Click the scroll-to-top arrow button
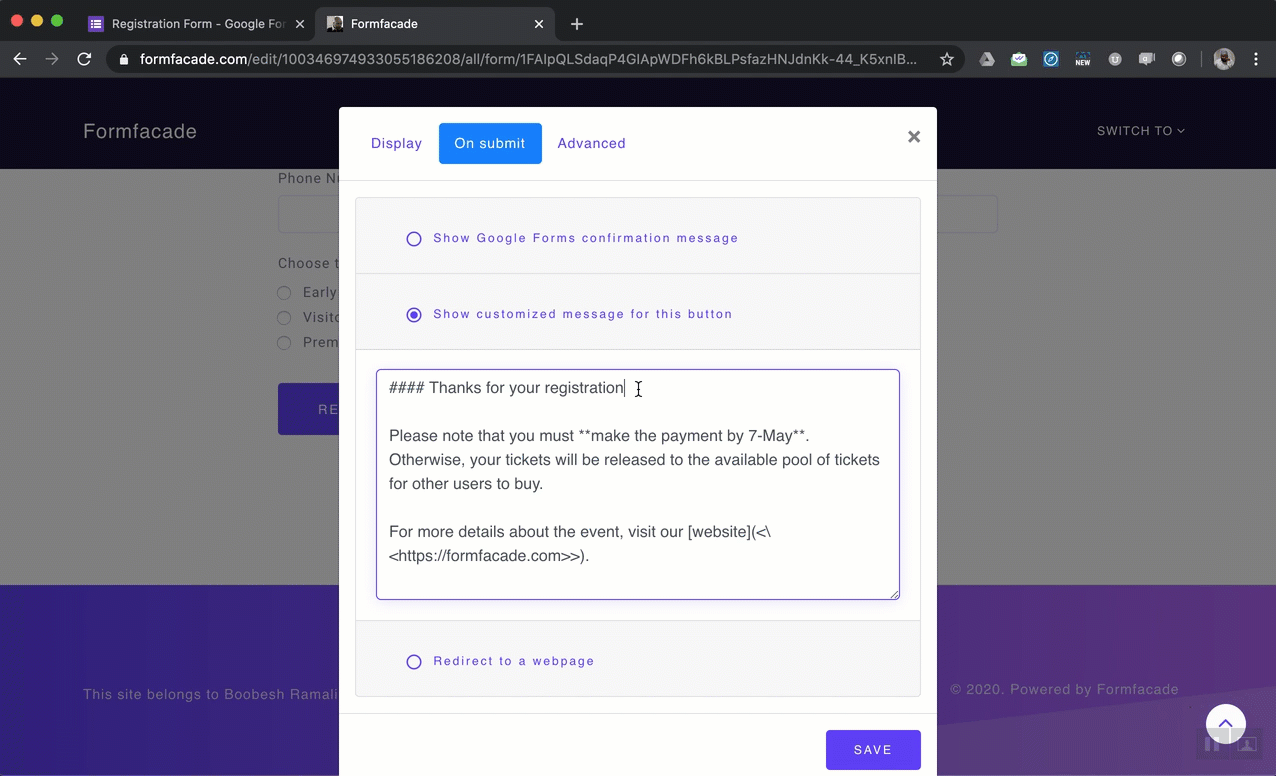This screenshot has height=776, width=1276. [x=1225, y=724]
